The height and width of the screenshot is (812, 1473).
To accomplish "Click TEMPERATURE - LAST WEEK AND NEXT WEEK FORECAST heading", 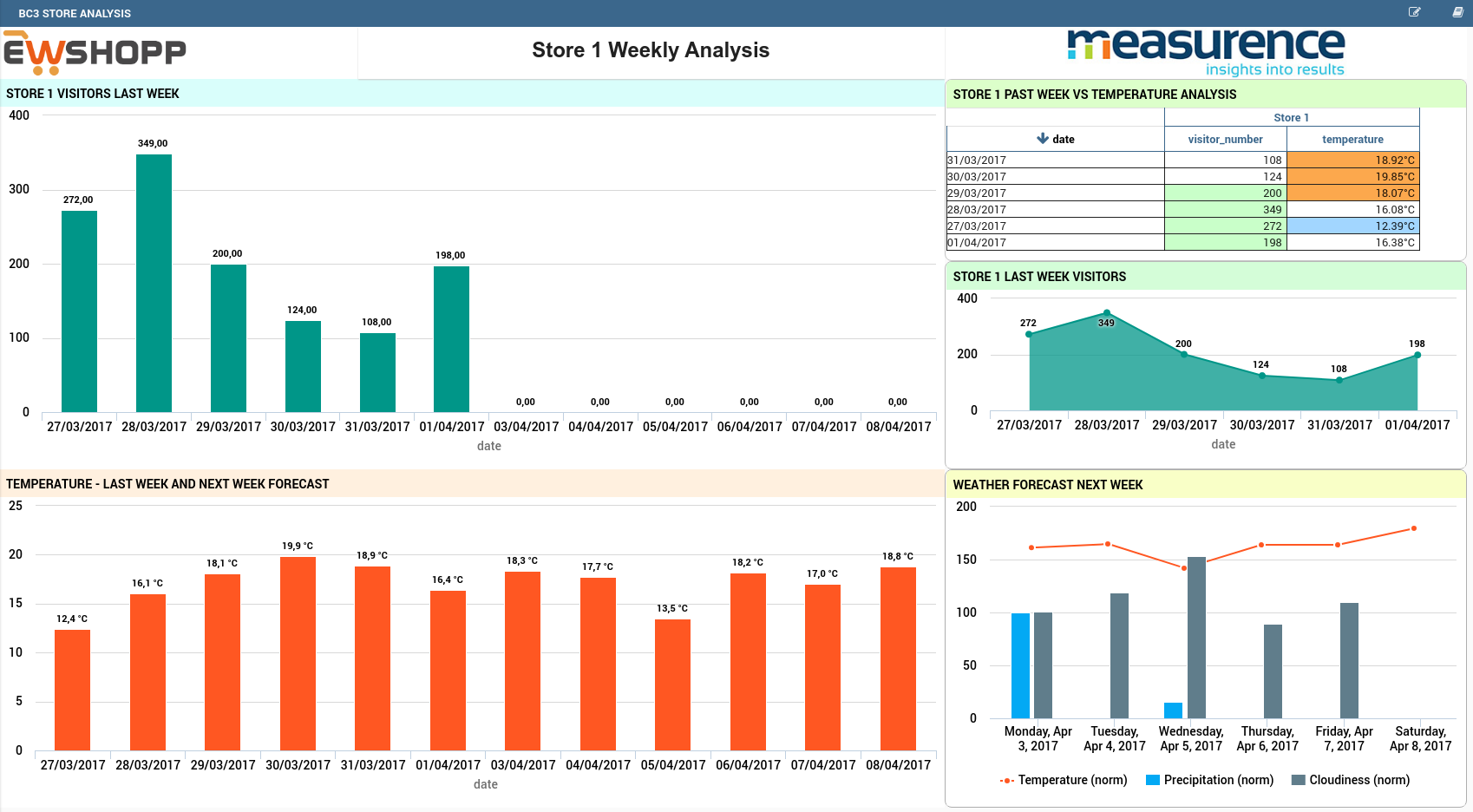I will click(167, 484).
